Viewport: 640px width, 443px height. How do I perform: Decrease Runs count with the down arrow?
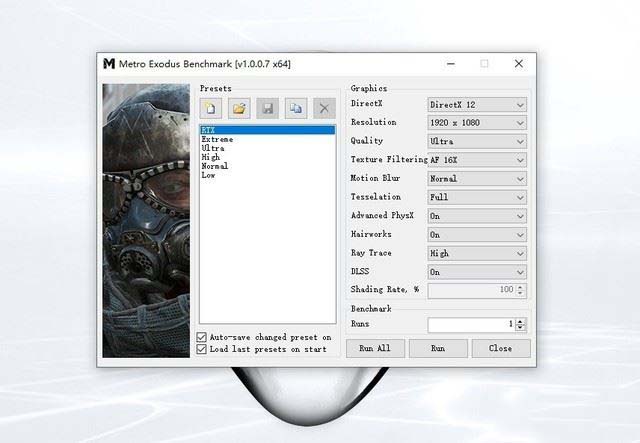520,328
